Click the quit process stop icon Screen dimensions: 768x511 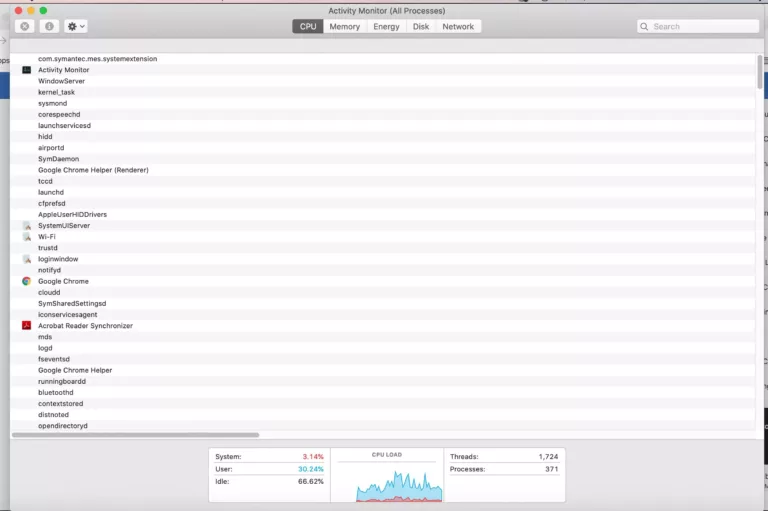(24, 26)
